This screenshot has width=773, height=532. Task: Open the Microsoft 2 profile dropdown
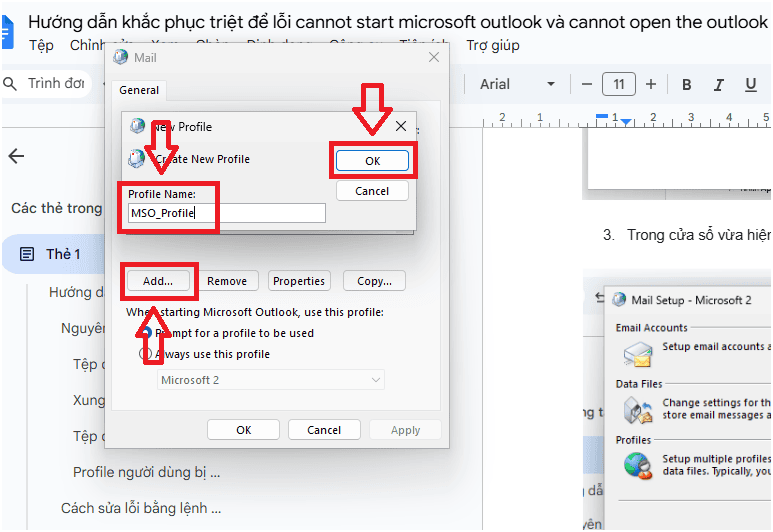click(x=271, y=380)
